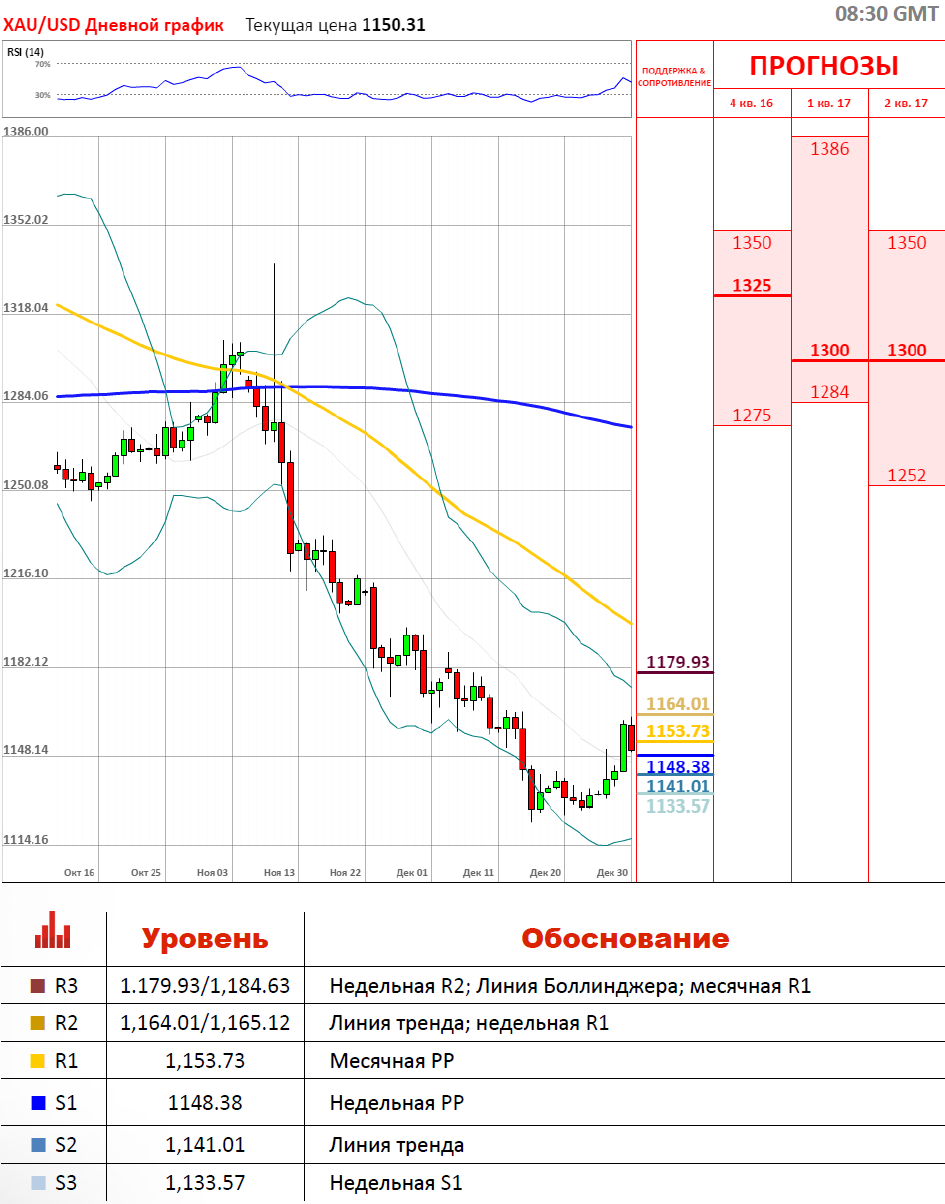
Task: Click the 1386 forecast value in 1 кв. 17
Action: pyautogui.click(x=829, y=149)
